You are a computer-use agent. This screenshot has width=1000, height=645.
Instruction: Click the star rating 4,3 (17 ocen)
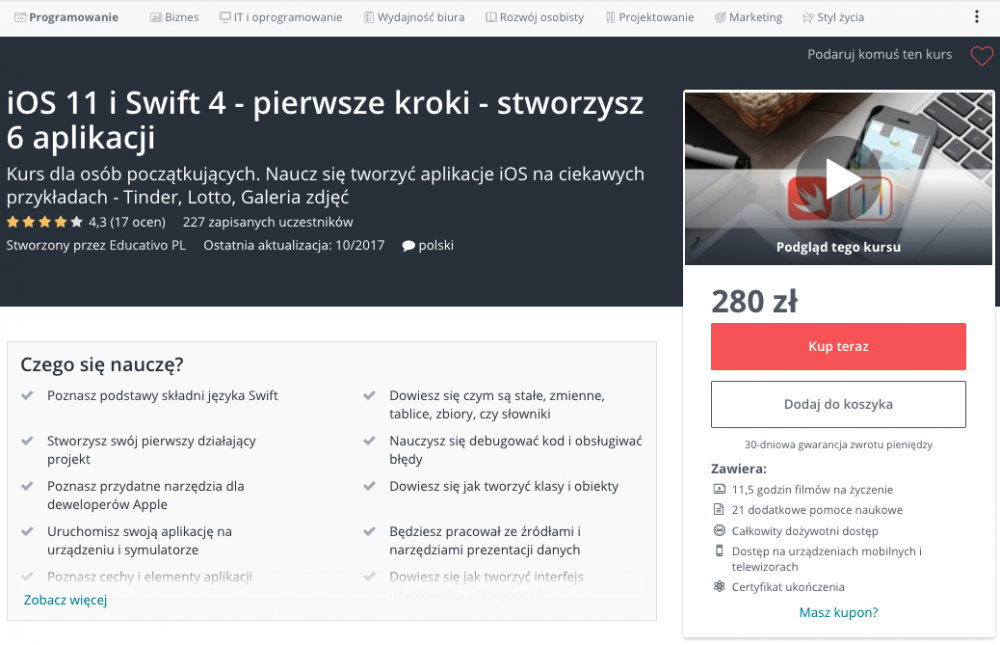pos(85,222)
